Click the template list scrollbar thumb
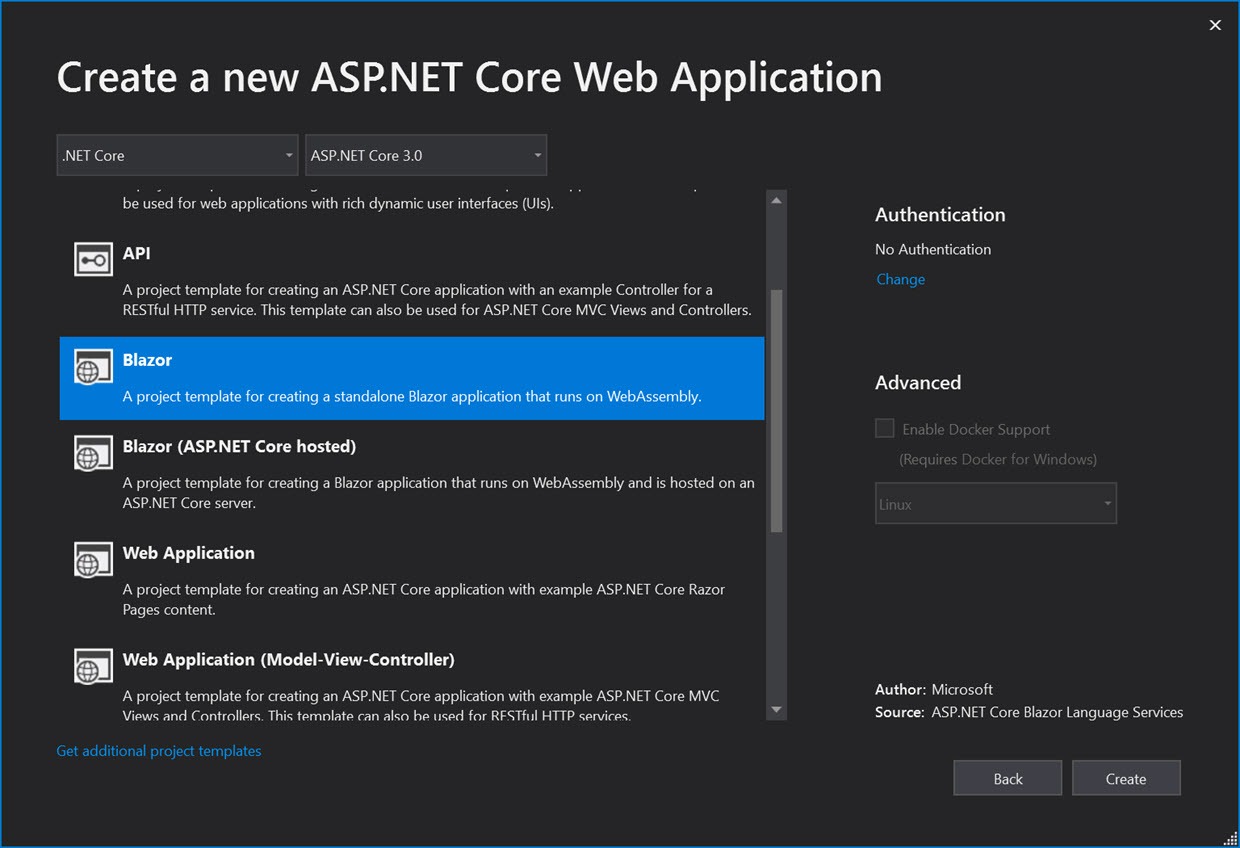Viewport: 1240px width, 848px height. pyautogui.click(x=777, y=412)
